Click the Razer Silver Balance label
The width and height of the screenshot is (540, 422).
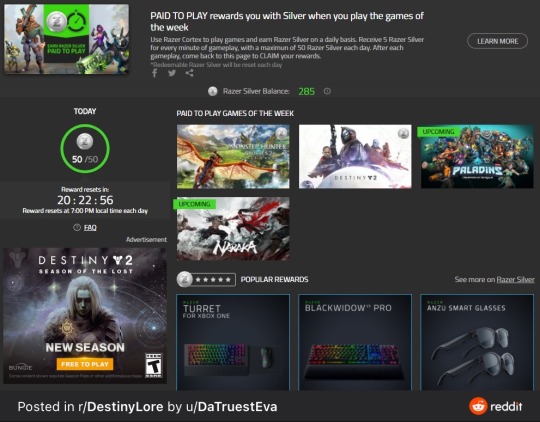point(256,91)
